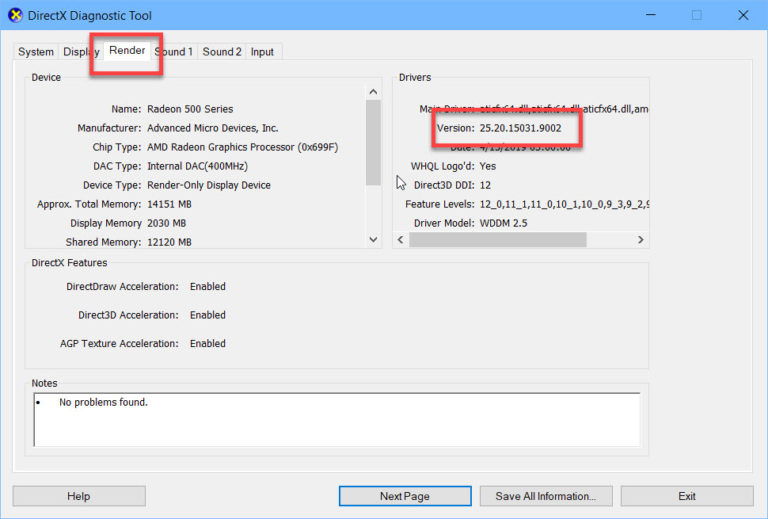Click the No problems found note
Image resolution: width=768 pixels, height=519 pixels.
pyautogui.click(x=103, y=402)
